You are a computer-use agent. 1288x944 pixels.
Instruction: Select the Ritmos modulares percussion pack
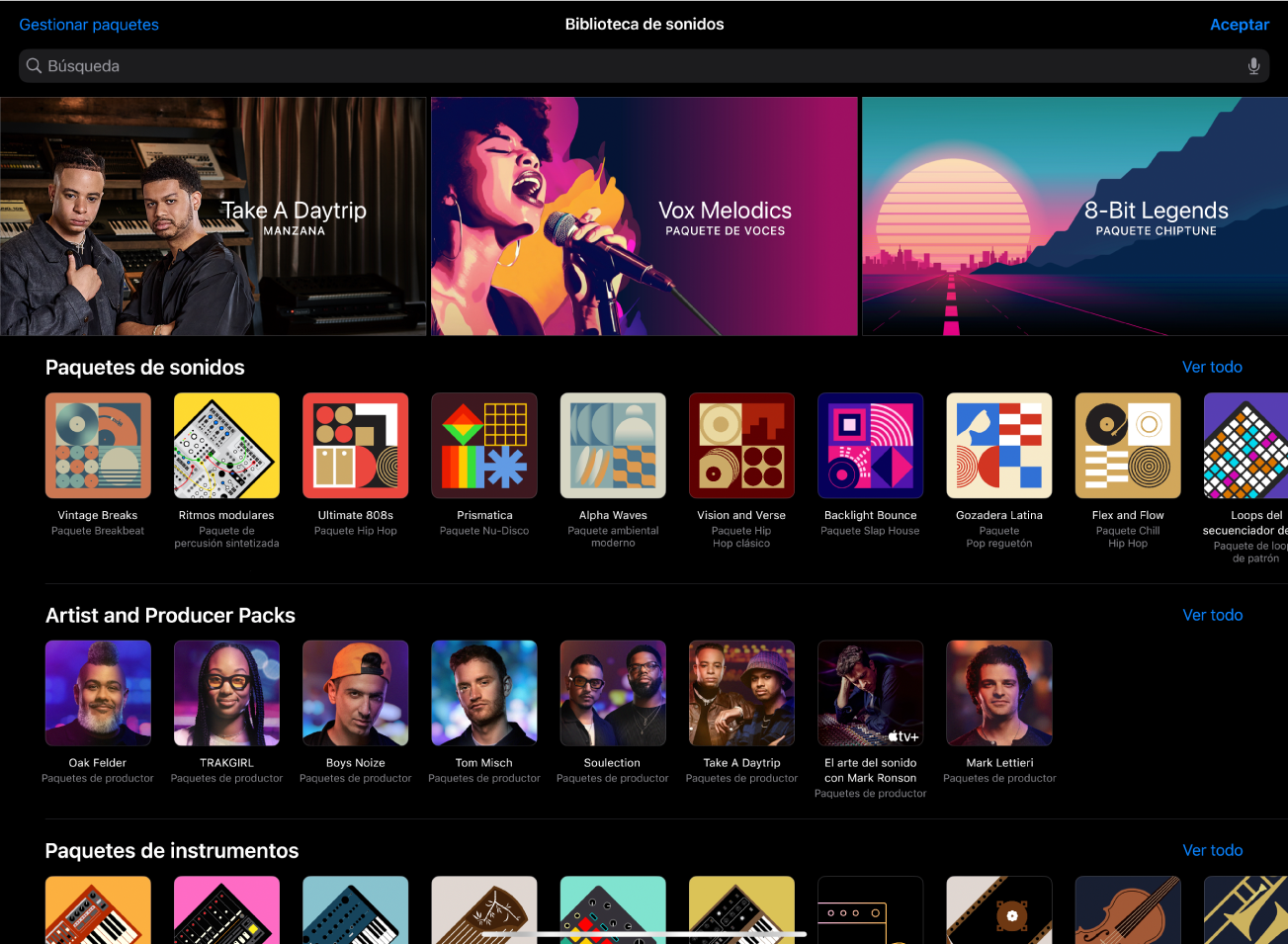(226, 445)
